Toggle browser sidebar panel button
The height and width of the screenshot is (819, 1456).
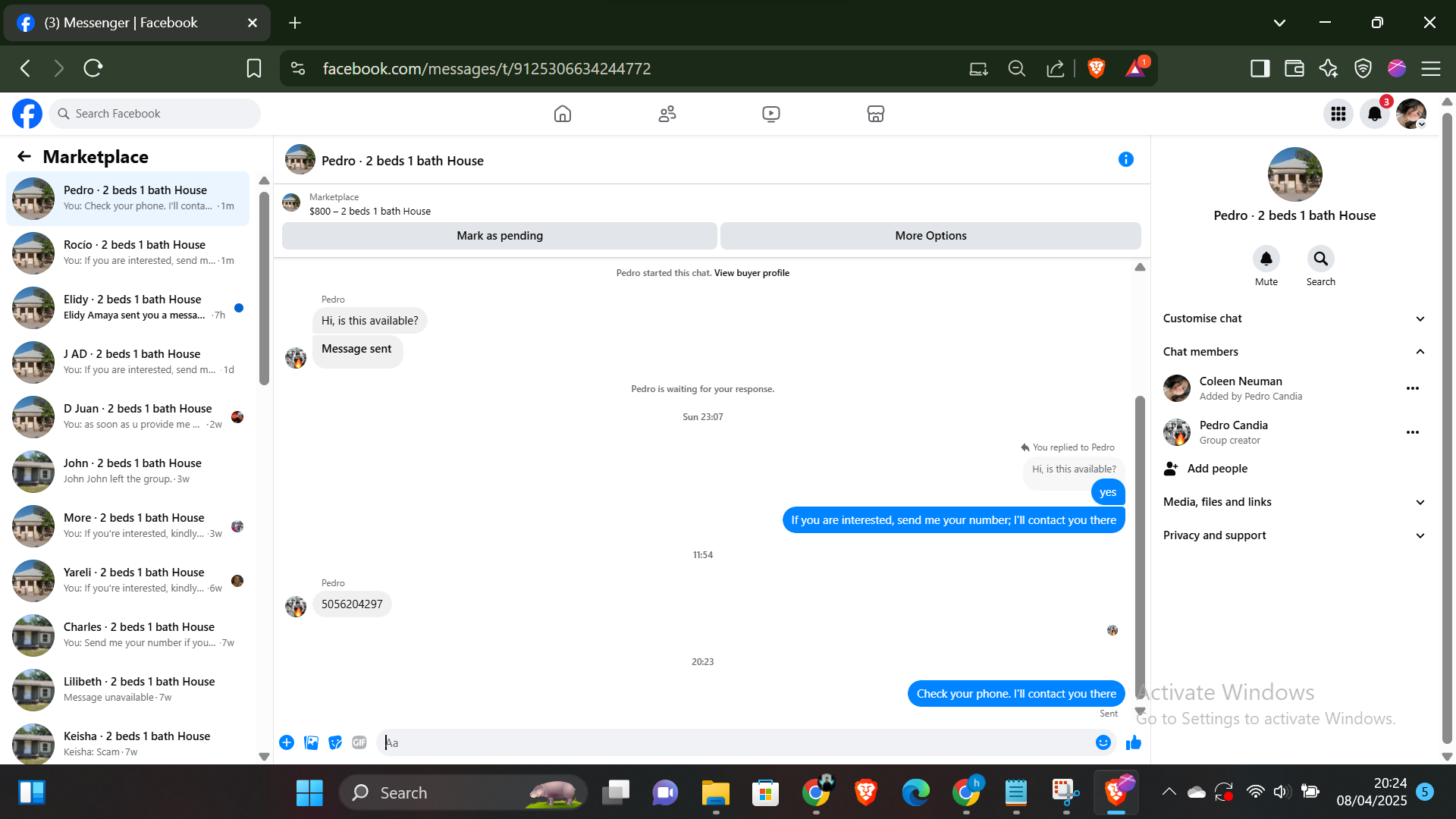(x=1260, y=68)
